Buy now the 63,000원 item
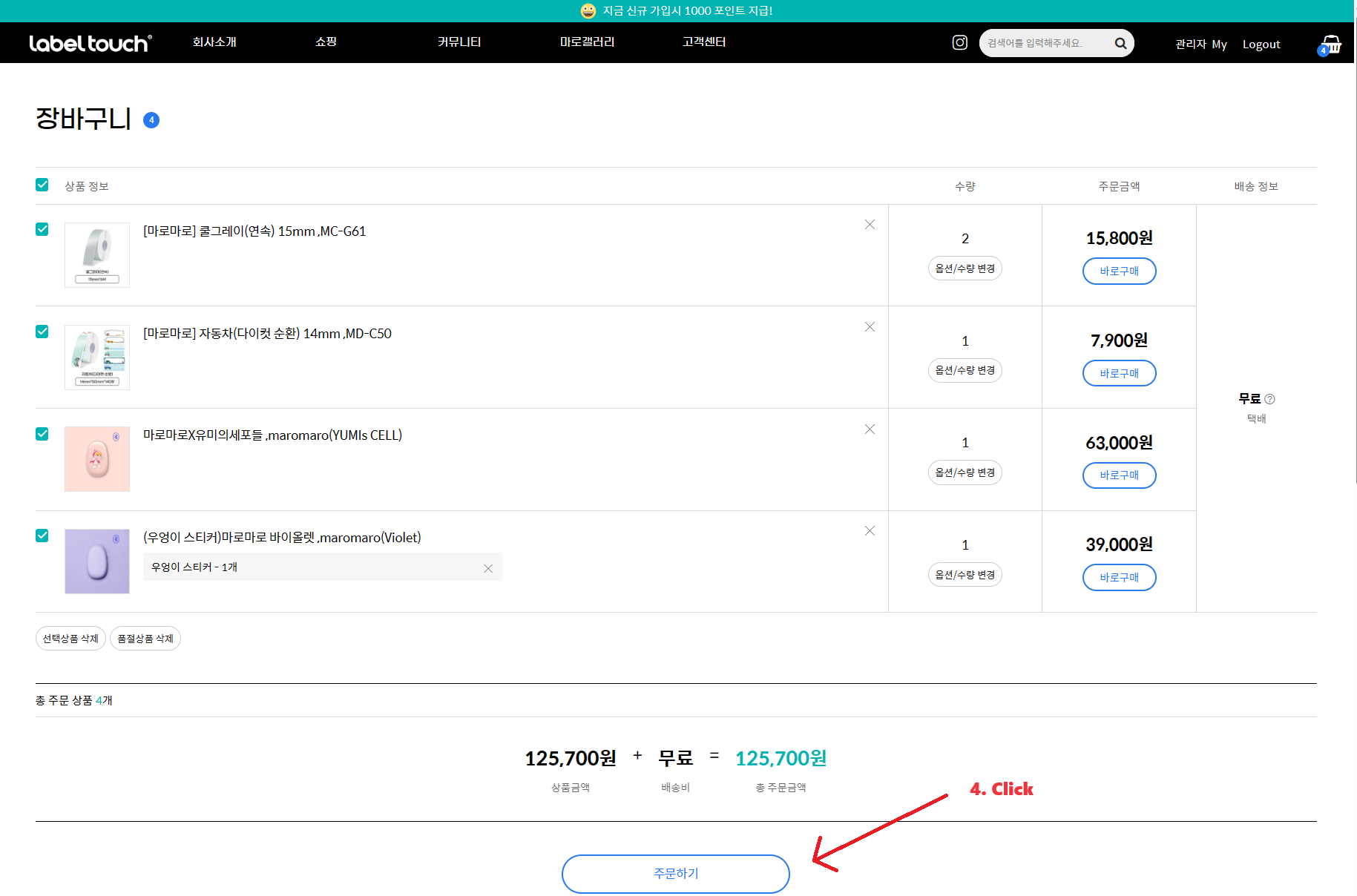The width and height of the screenshot is (1357, 896). tap(1120, 475)
